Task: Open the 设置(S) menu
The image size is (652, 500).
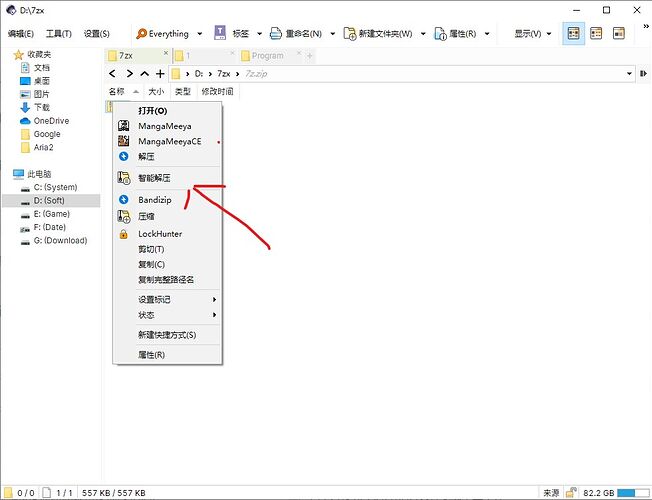Action: pos(96,34)
